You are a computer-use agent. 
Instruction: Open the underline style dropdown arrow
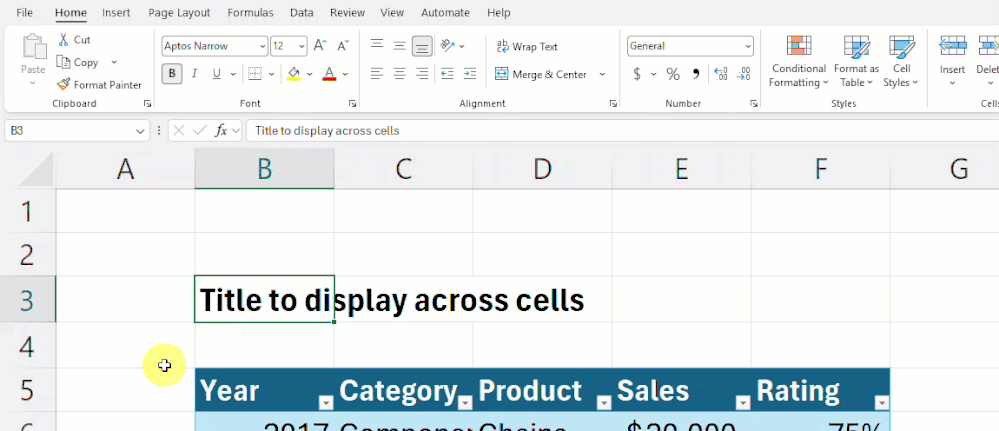click(x=233, y=74)
